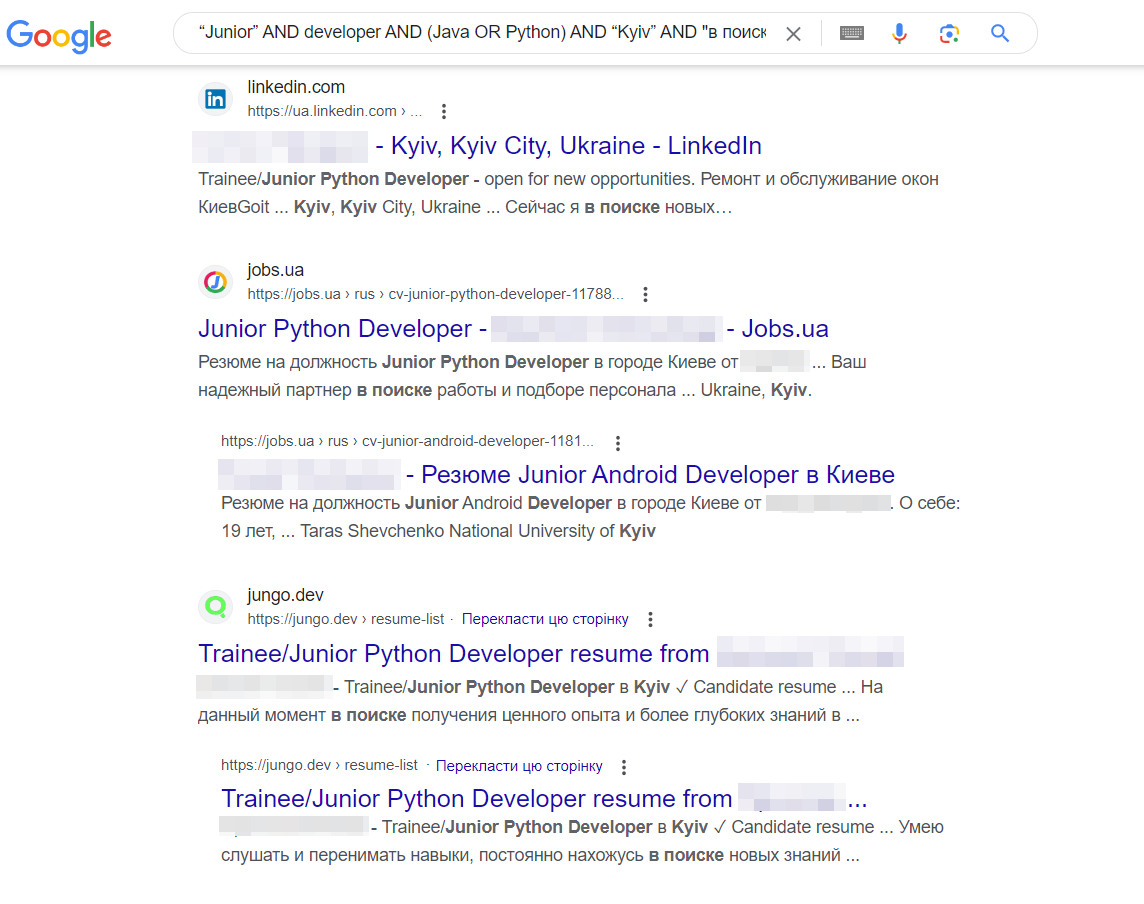Click the blue magnifier search button
Screen dimensions: 1144x904
pyautogui.click(x=1000, y=33)
